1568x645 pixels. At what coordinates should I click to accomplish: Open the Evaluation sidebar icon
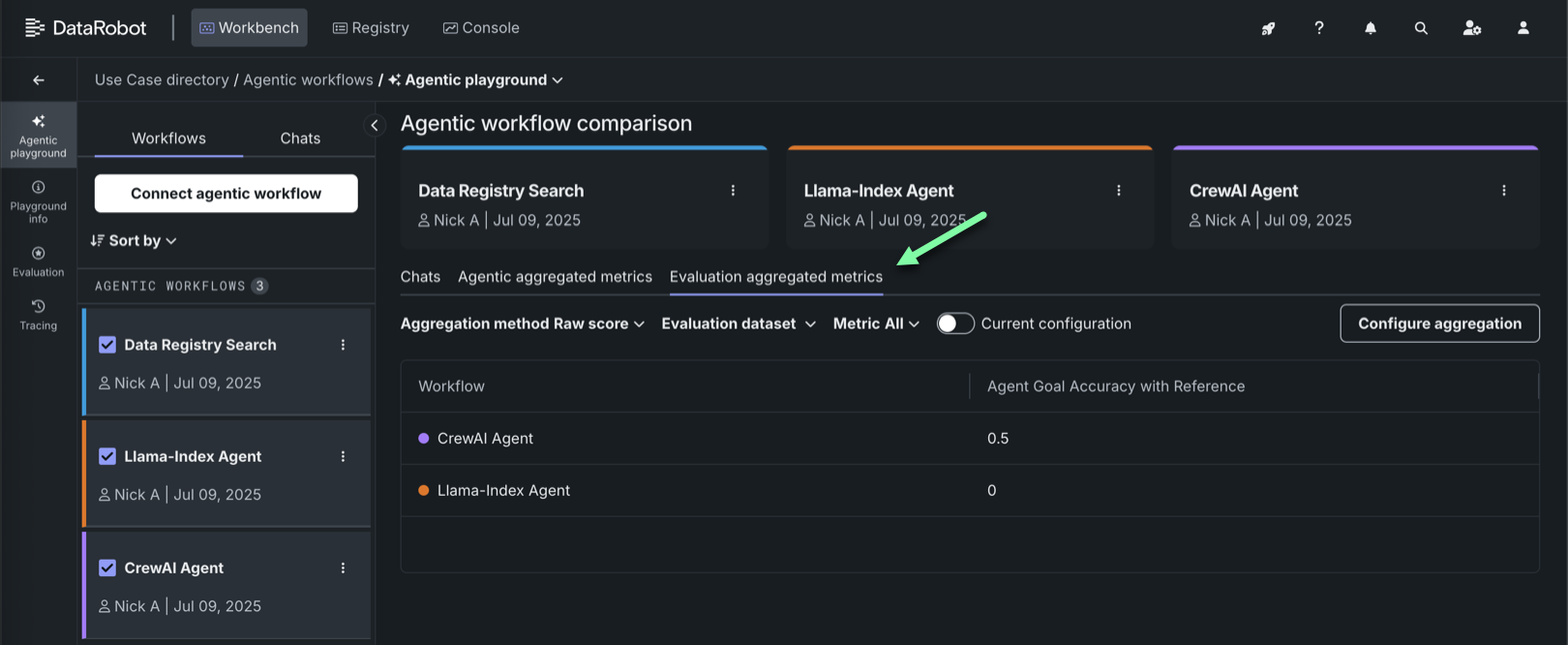(x=39, y=261)
